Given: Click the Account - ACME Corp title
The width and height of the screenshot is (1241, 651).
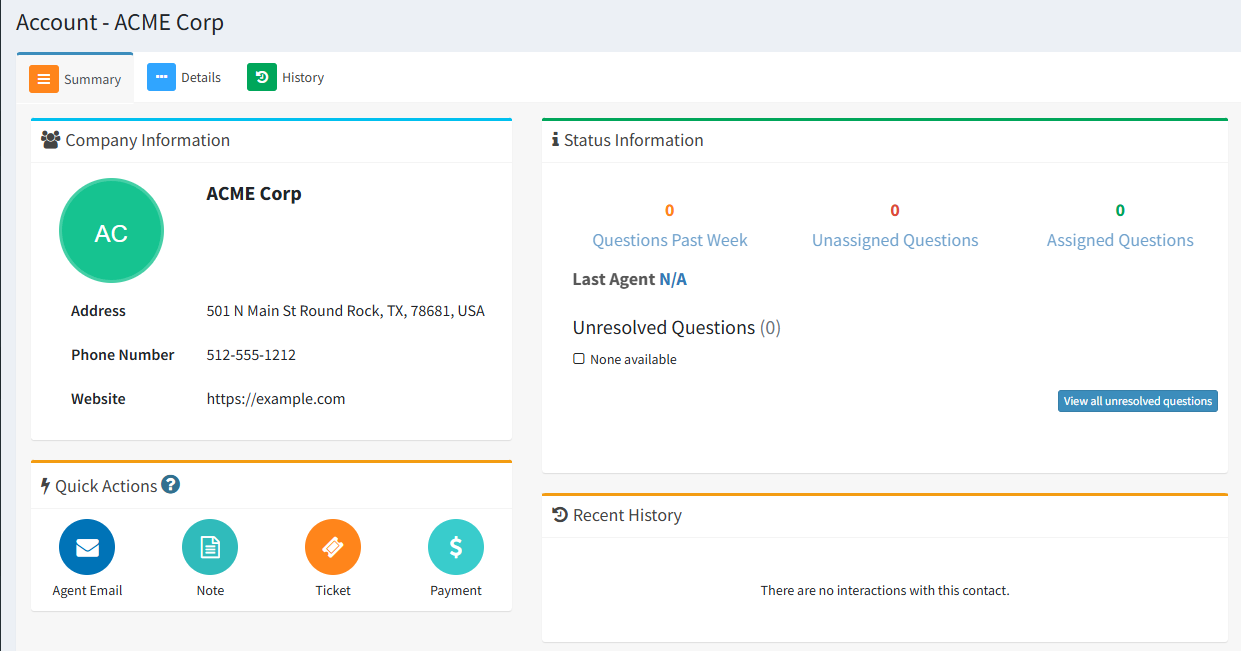Looking at the screenshot, I should [120, 22].
